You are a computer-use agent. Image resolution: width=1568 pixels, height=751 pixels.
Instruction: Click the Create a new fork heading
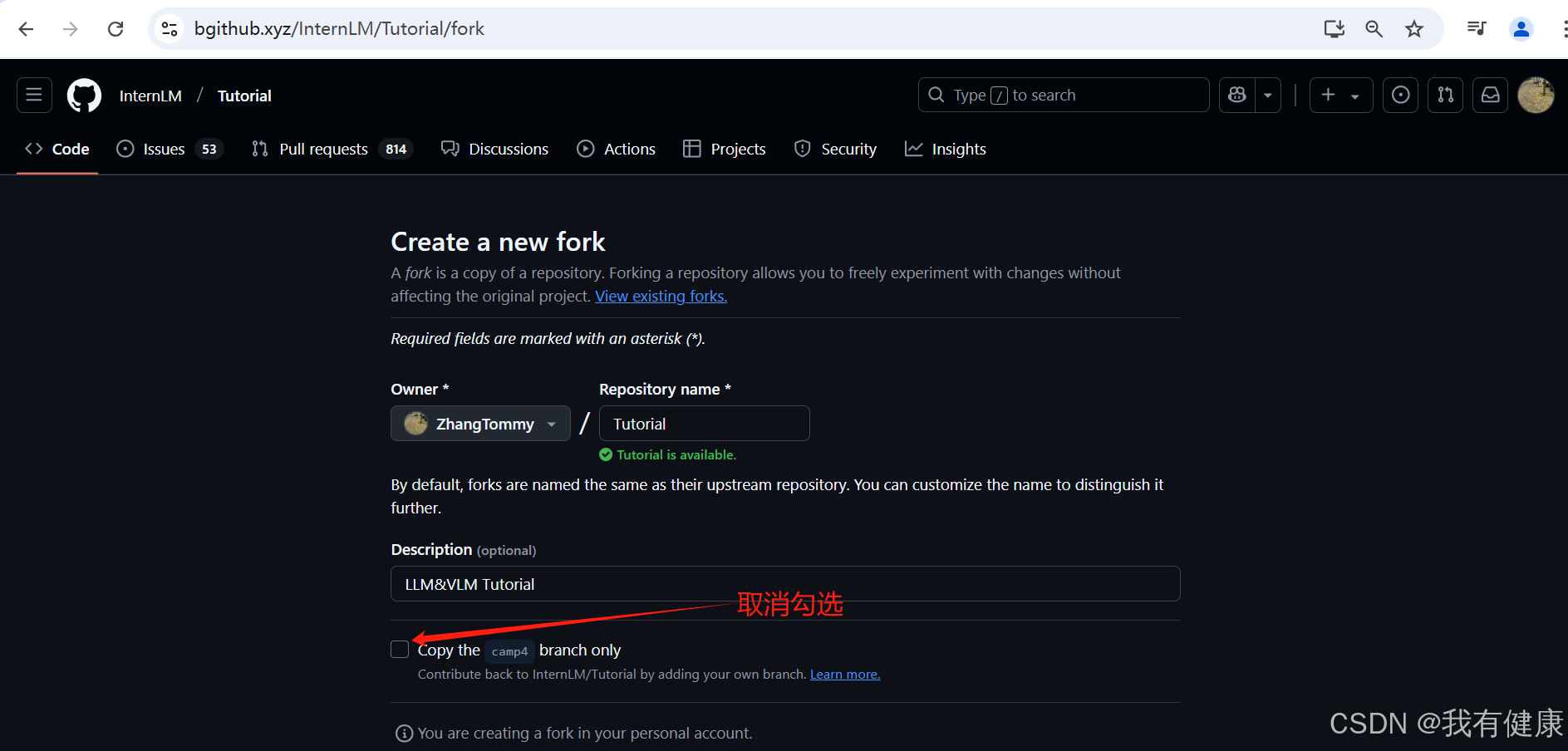(498, 242)
